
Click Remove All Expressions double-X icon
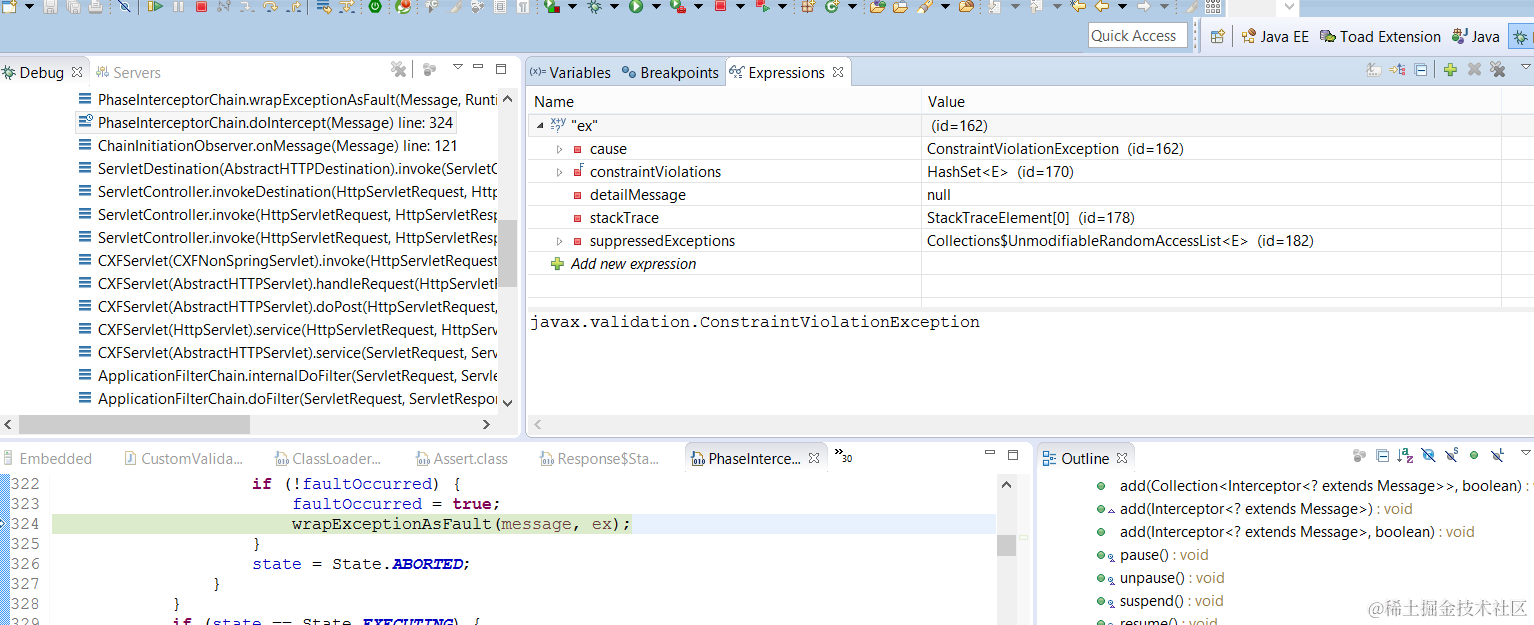[x=1497, y=69]
